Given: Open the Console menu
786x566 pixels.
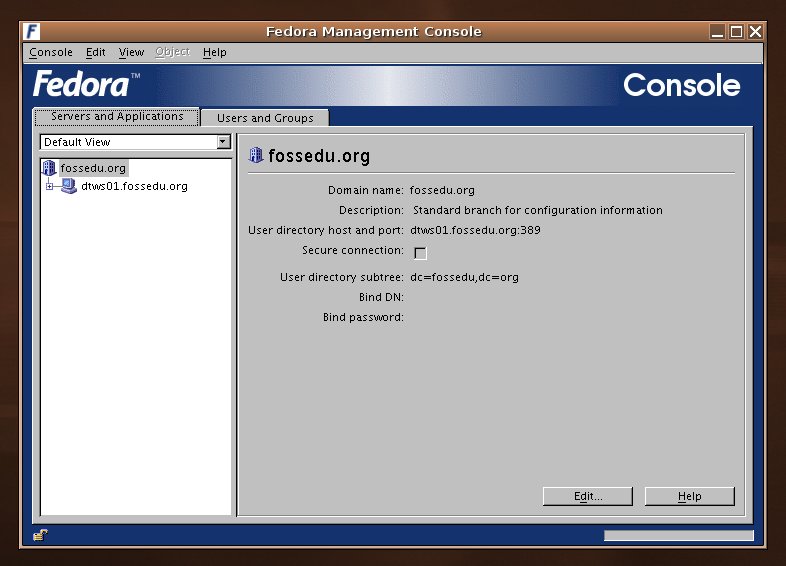Looking at the screenshot, I should pyautogui.click(x=51, y=52).
